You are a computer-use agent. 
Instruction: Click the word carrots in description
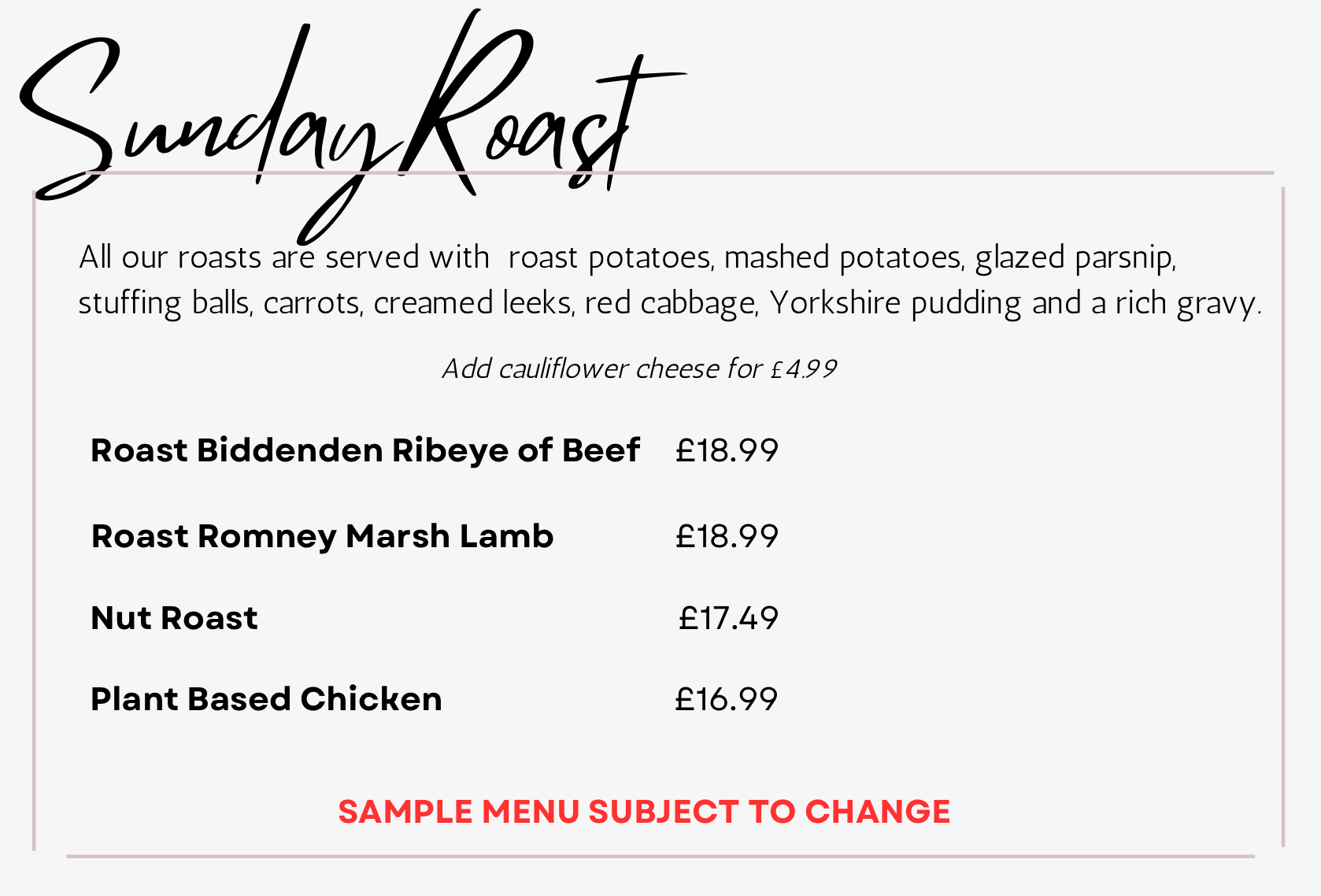(x=312, y=303)
